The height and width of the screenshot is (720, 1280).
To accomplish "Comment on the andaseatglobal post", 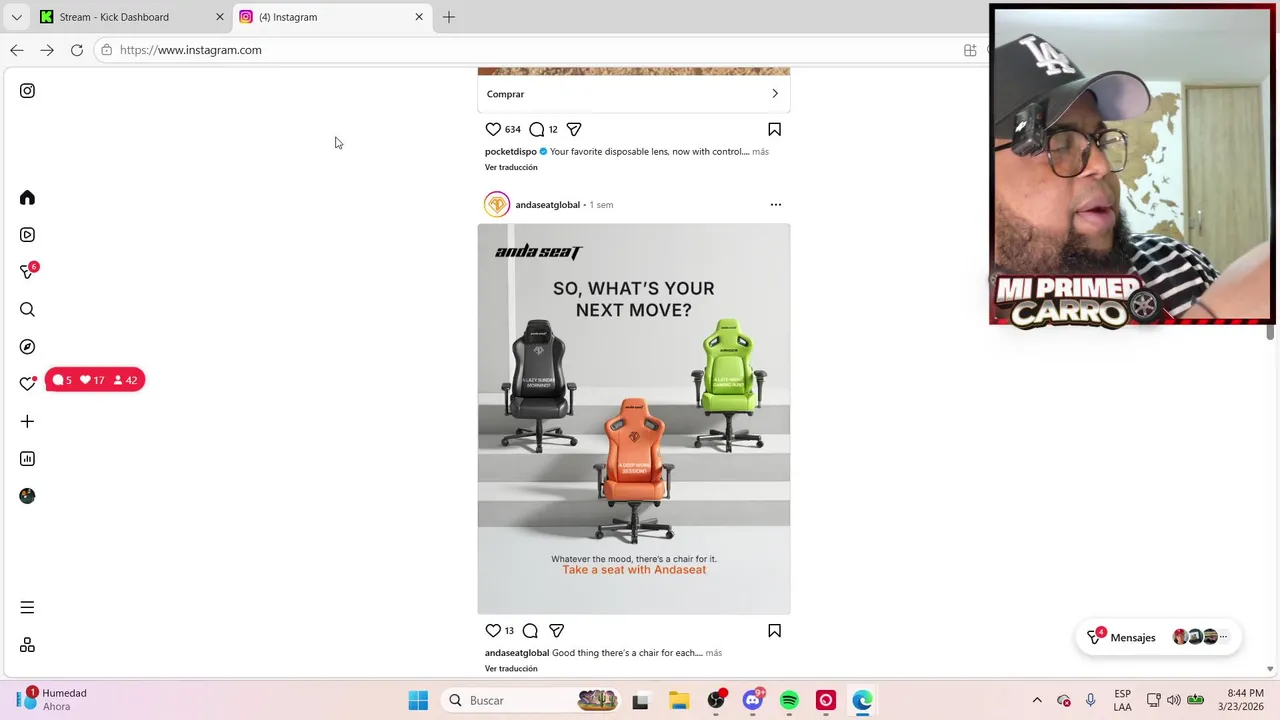I will tap(530, 631).
